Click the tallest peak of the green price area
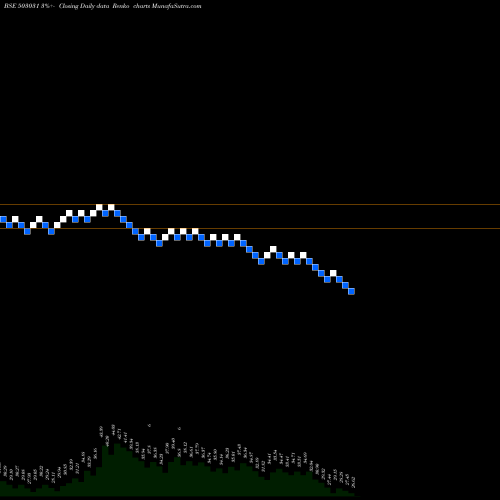500x500 pixels. click(117, 446)
